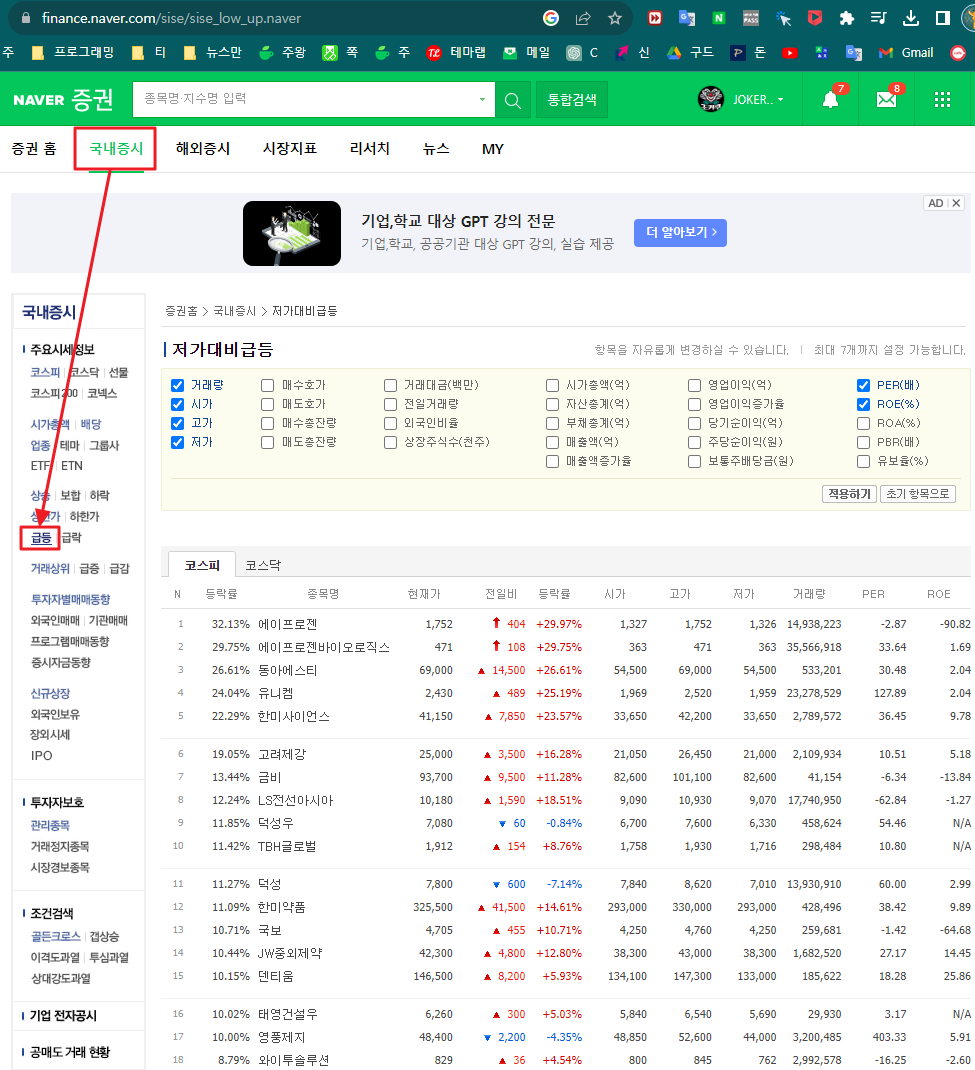
Task: Open the JOKER account dropdown arrow
Action: point(781,100)
